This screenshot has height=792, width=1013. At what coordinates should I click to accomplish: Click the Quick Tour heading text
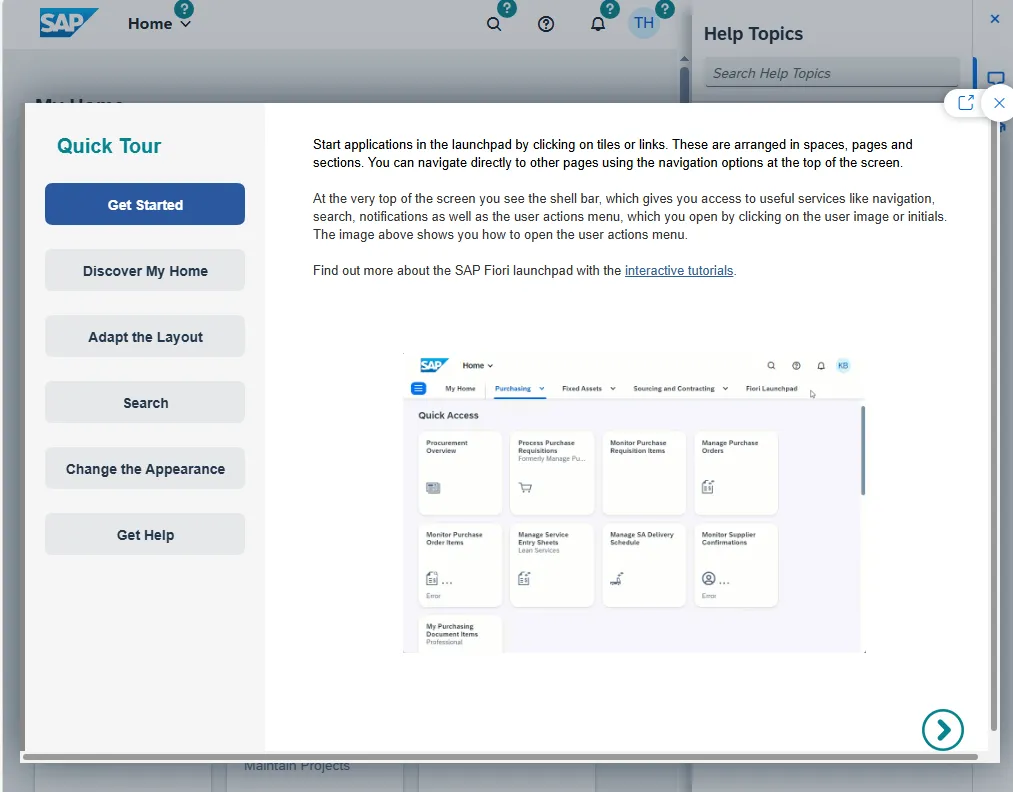109,146
